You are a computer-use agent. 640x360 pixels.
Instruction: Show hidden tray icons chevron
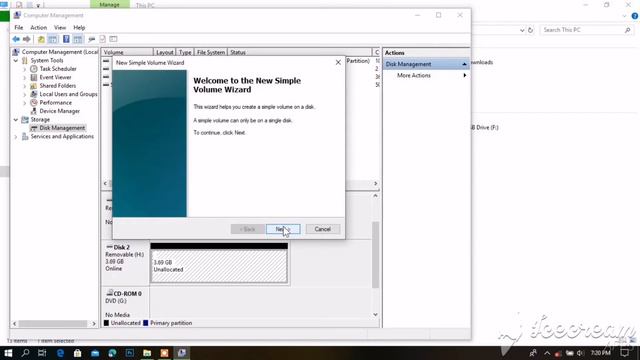pos(547,353)
